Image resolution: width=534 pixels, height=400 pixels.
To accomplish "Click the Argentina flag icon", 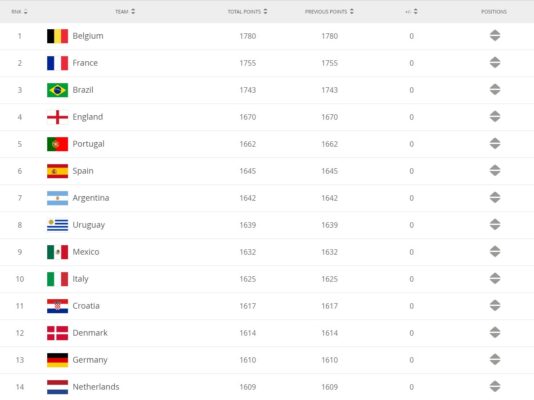I will click(x=57, y=198).
